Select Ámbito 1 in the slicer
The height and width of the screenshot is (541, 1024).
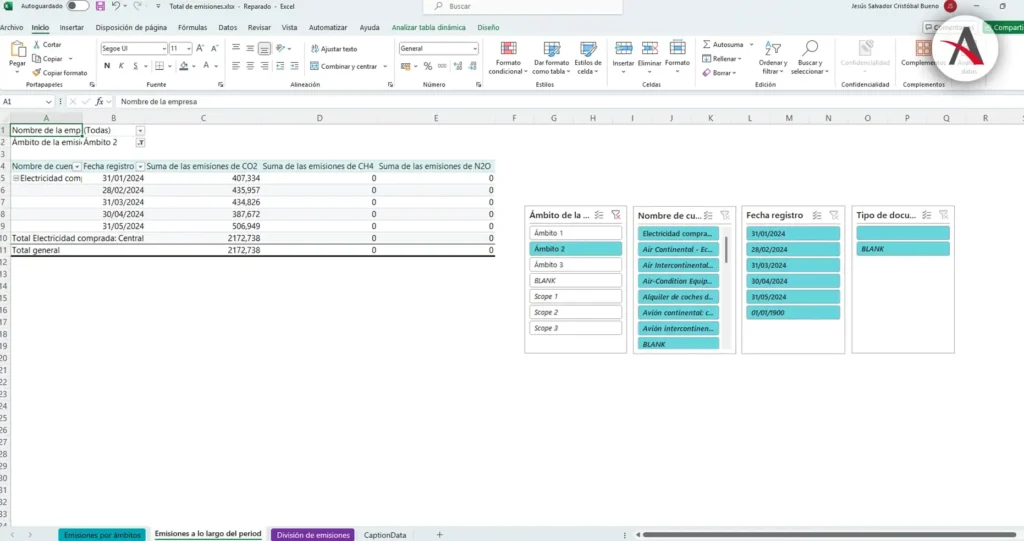click(x=575, y=233)
